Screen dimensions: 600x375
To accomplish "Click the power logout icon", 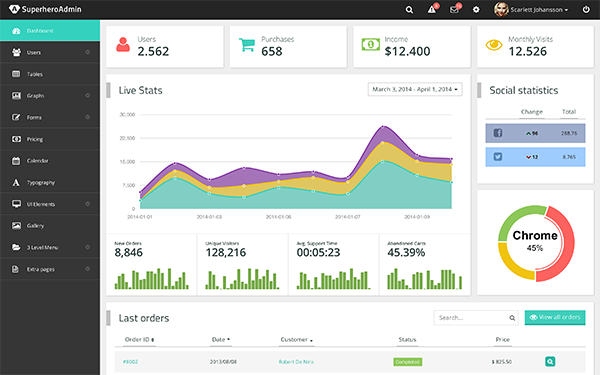I will (586, 10).
